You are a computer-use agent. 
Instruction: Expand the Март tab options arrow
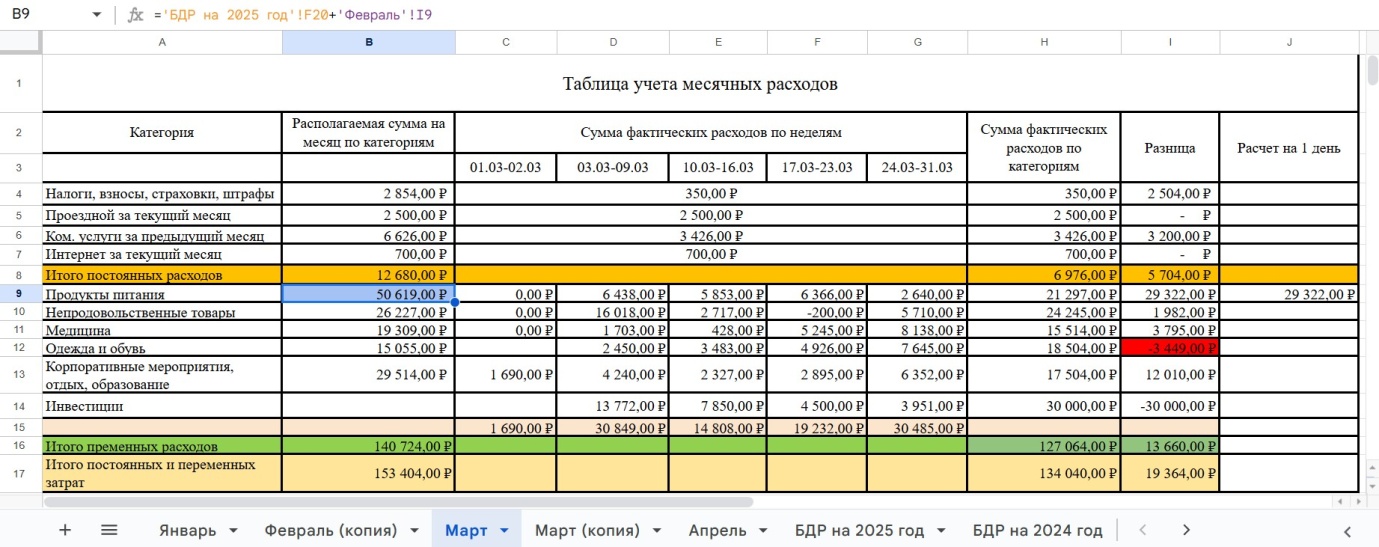coord(504,530)
